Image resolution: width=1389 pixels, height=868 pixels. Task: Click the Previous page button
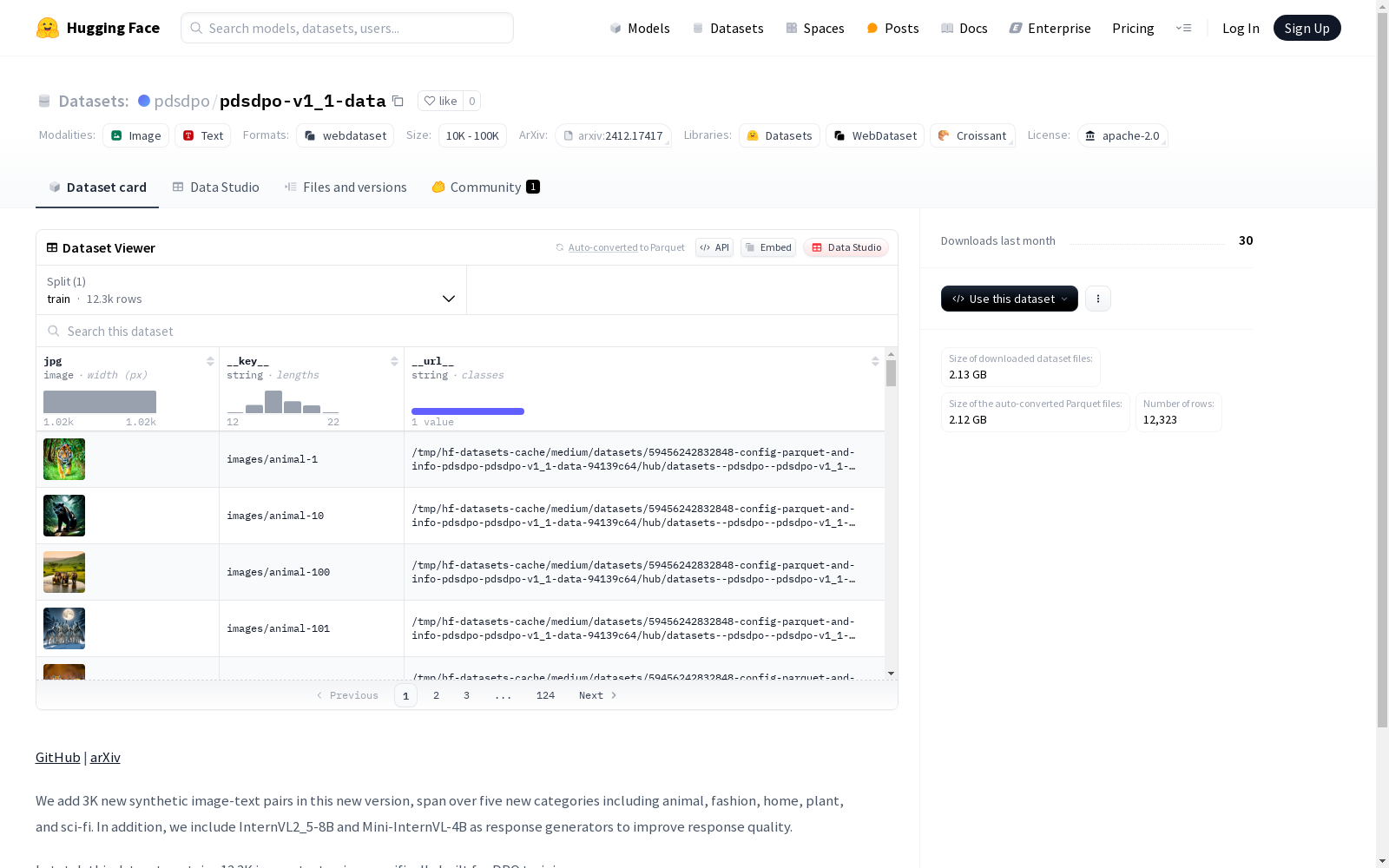[347, 695]
